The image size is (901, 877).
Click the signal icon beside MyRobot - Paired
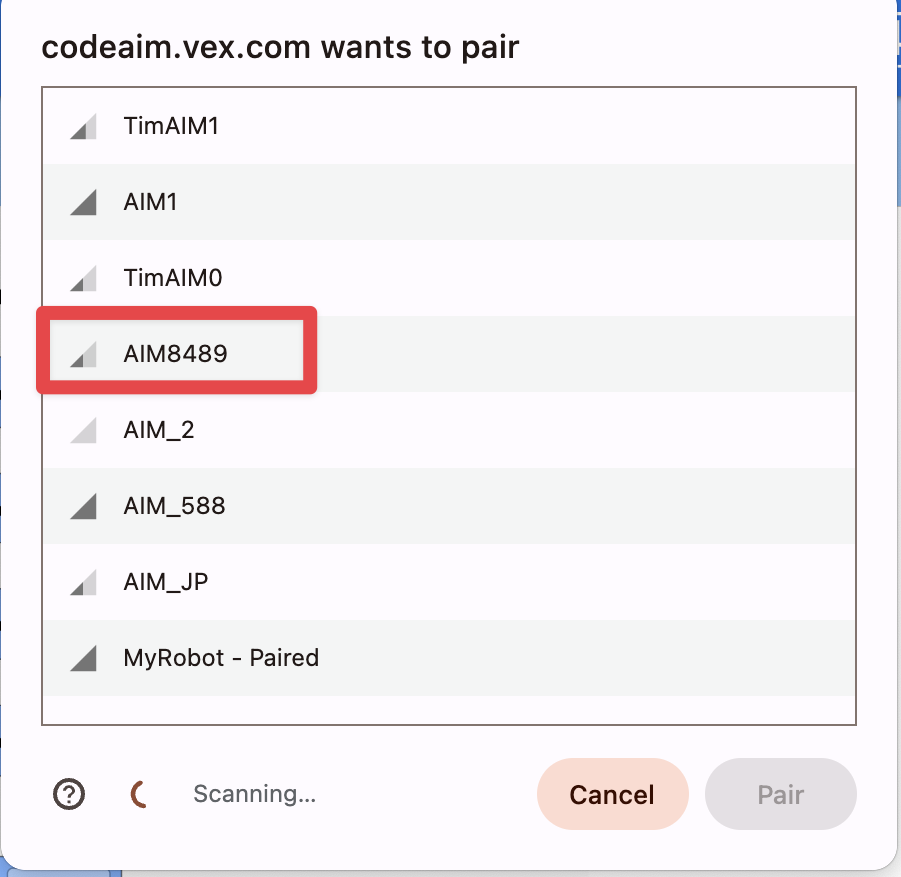coord(84,658)
